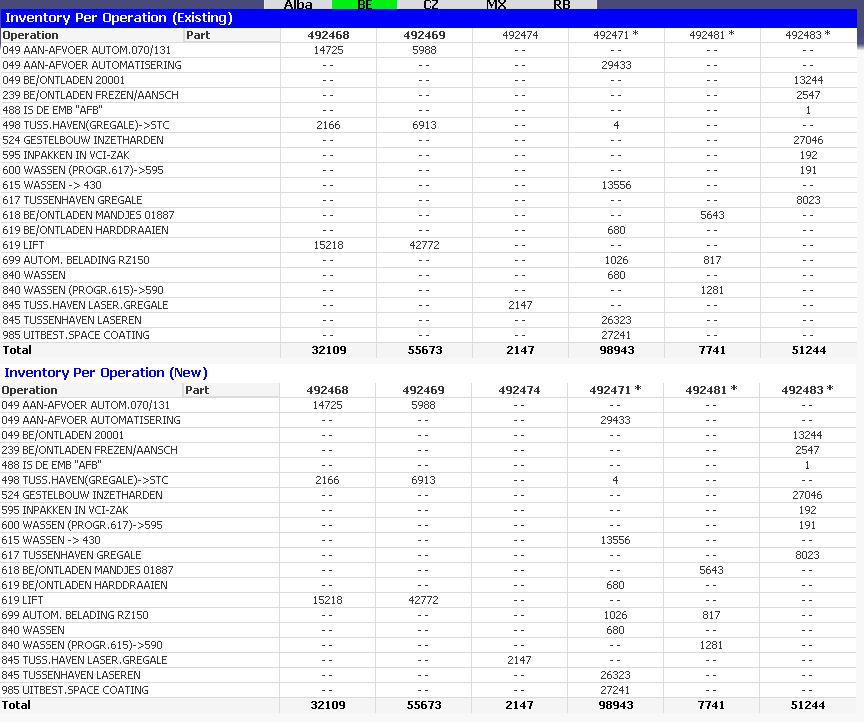The image size is (864, 722).
Task: Click row '699 AUTOM. BELADING RZ150' in New table
Action: point(428,615)
